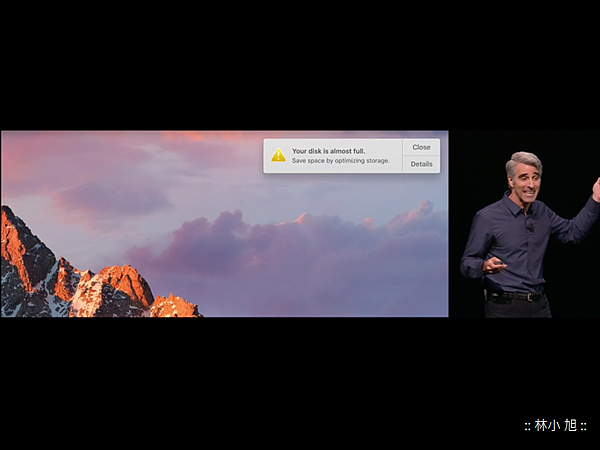Click Close on the disk-full notification
The width and height of the screenshot is (600, 450).
coord(421,147)
